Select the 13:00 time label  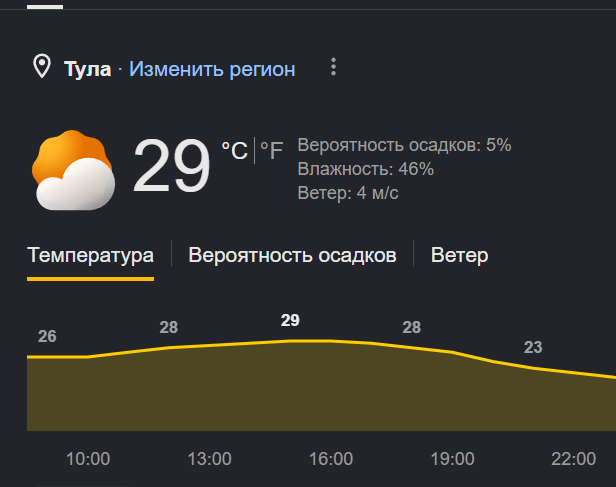pyautogui.click(x=209, y=459)
